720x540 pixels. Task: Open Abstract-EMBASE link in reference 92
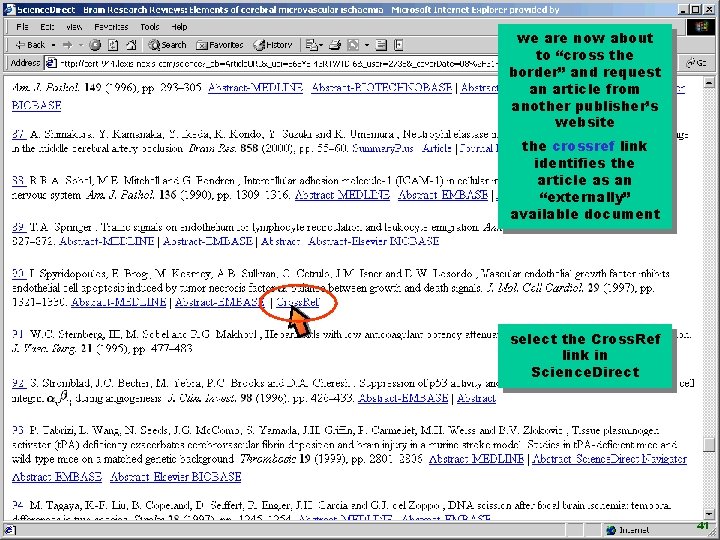pos(403,398)
